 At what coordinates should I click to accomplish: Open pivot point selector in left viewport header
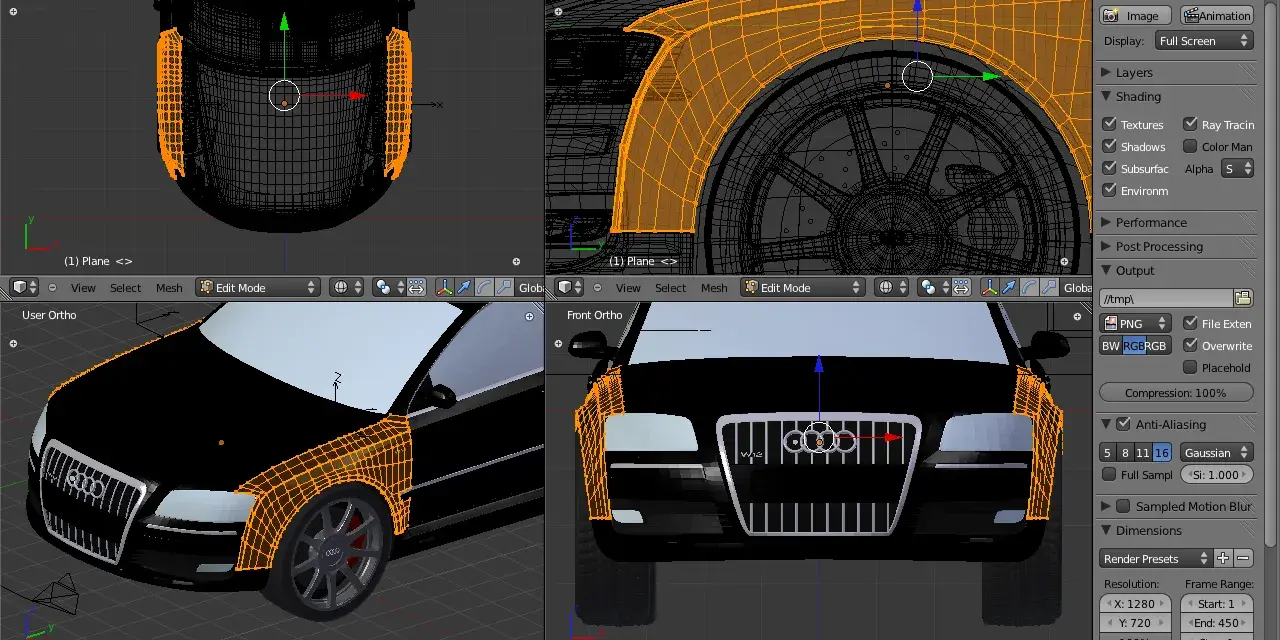click(388, 287)
